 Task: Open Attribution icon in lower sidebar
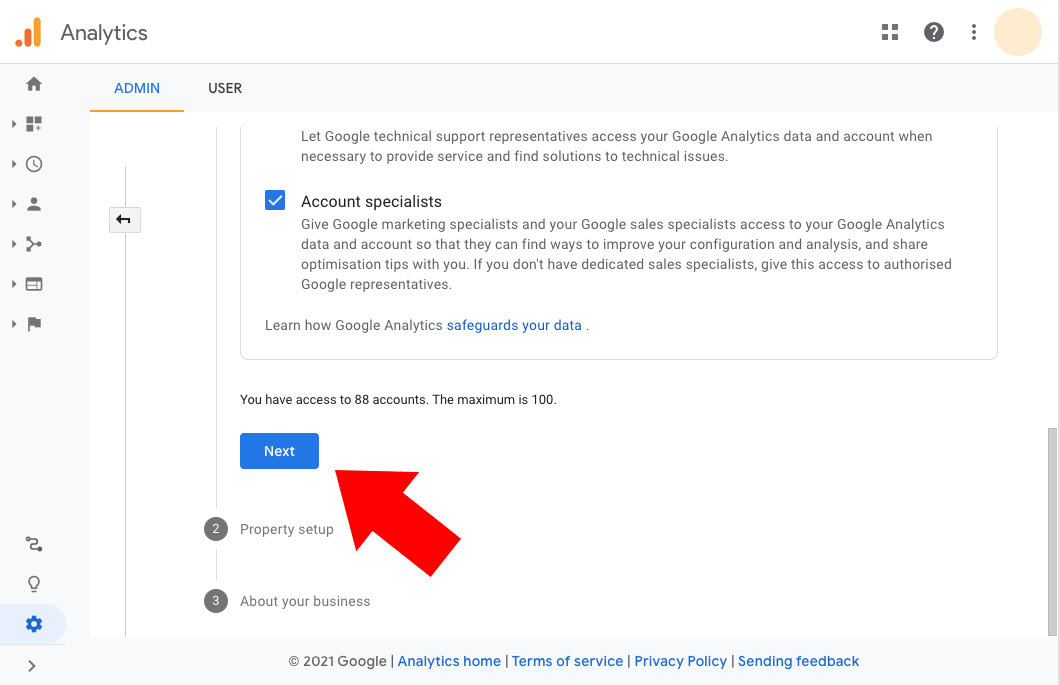[34, 544]
